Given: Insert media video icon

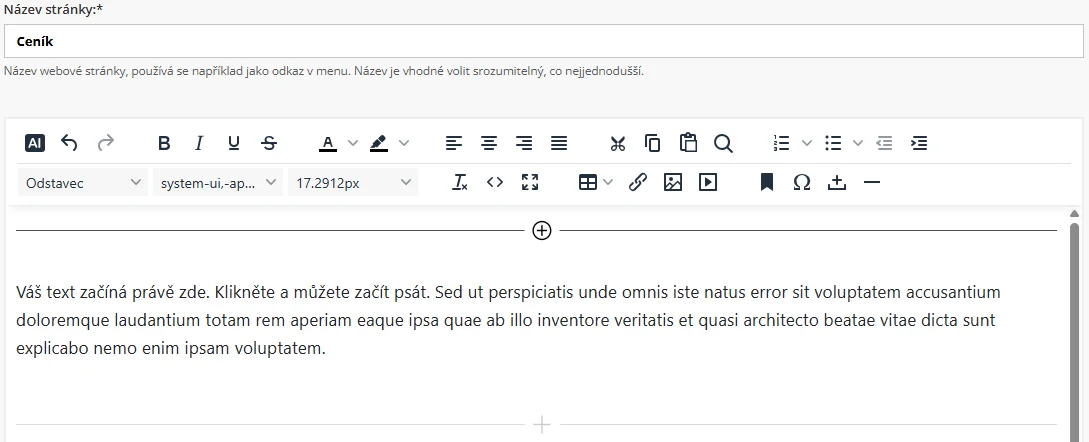Looking at the screenshot, I should coord(708,182).
